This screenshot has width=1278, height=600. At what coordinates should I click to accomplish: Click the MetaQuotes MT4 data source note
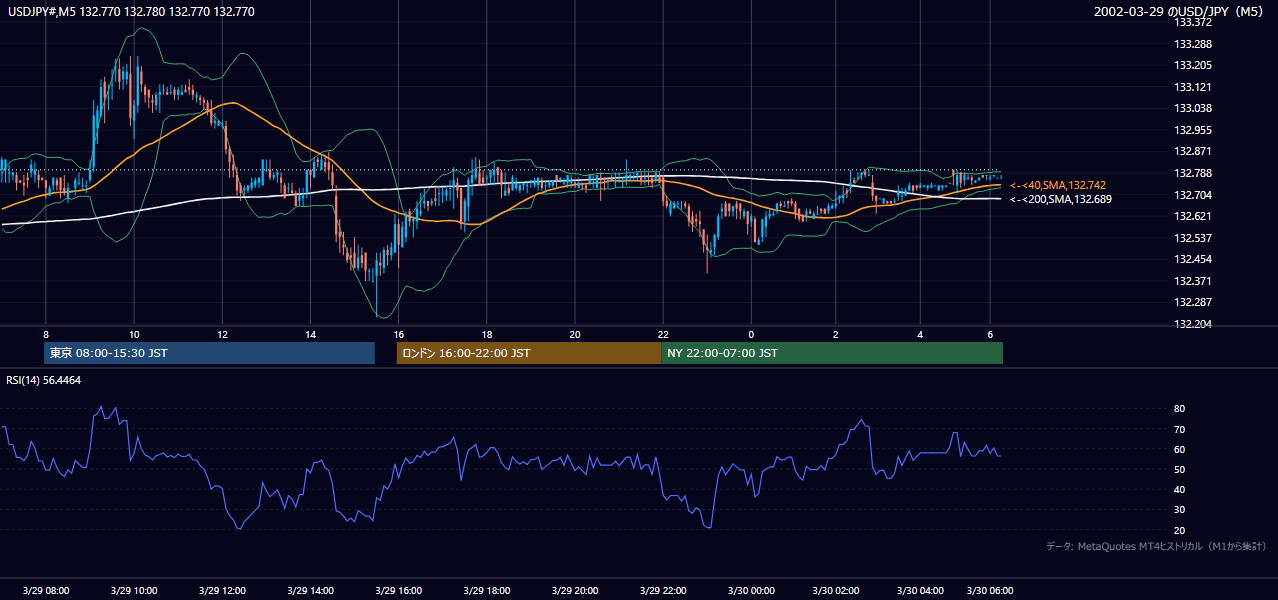[x=1156, y=546]
